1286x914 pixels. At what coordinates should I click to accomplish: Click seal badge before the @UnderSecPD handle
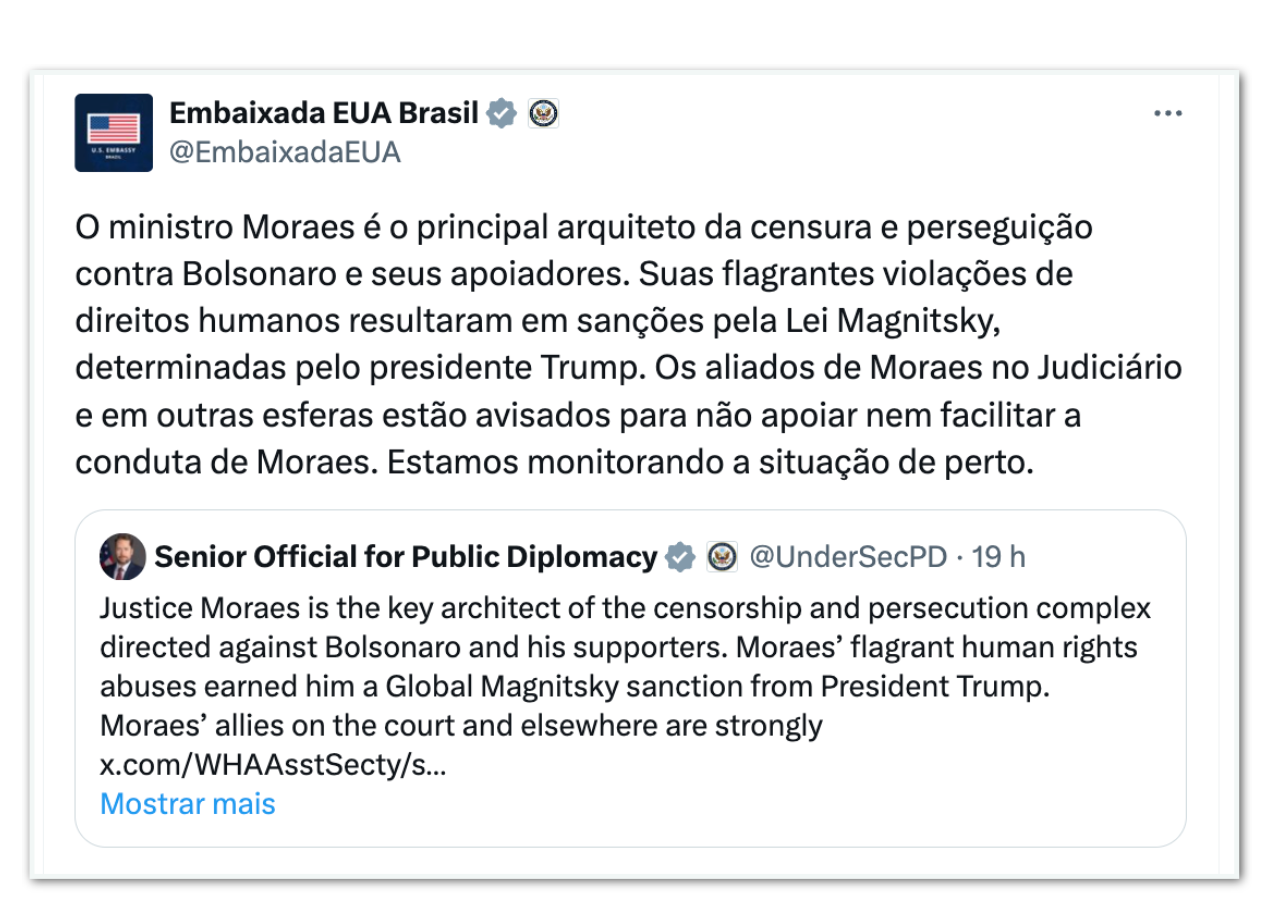tap(721, 557)
